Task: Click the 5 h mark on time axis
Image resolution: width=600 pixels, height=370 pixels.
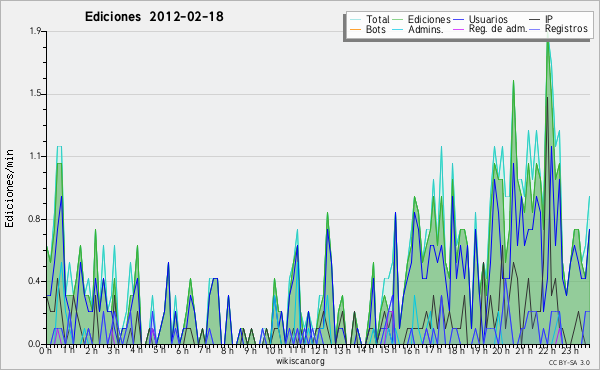Action: coord(159,350)
